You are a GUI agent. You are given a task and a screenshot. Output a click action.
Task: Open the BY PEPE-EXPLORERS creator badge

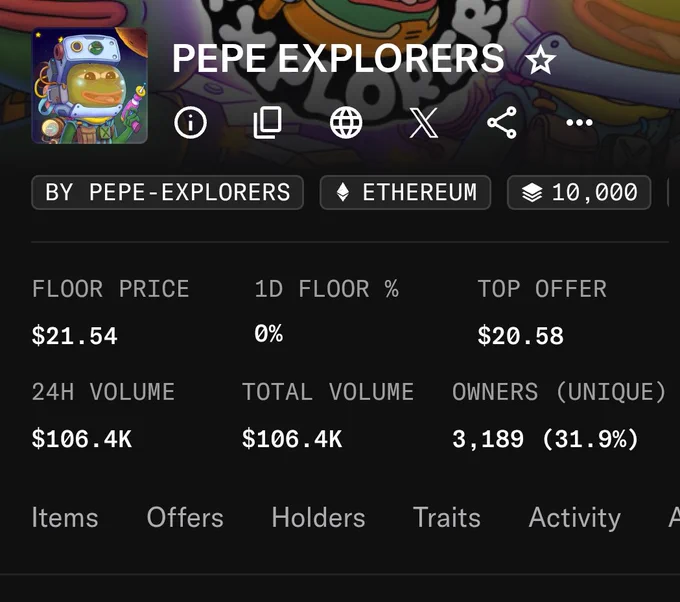point(167,192)
